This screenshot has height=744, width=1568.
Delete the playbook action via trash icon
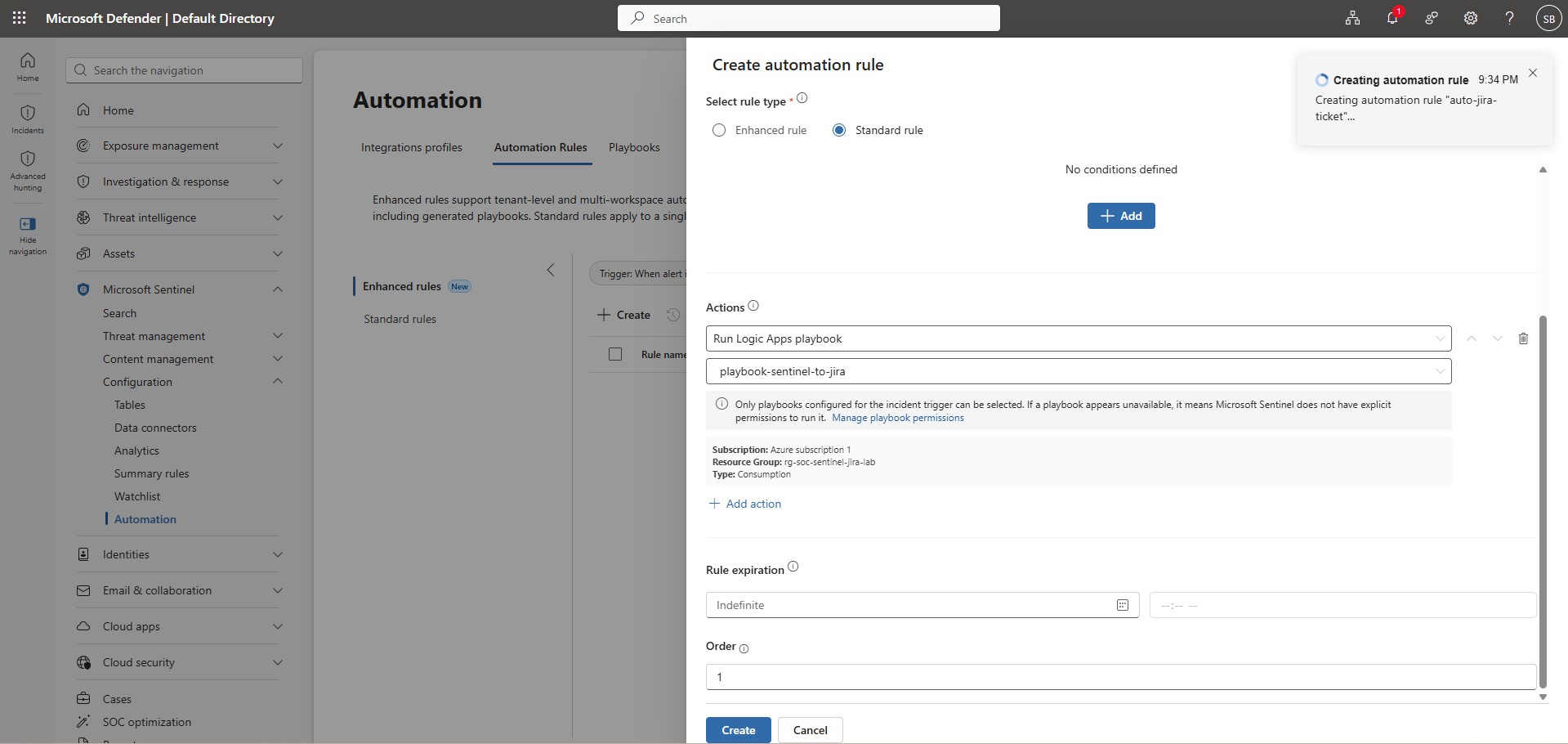1523,338
